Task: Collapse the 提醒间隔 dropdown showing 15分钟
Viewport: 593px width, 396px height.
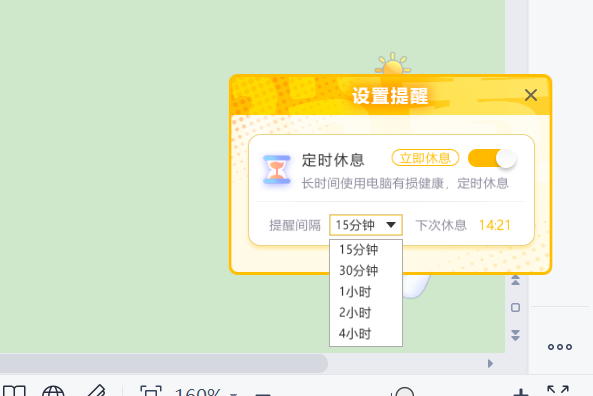Action: pyautogui.click(x=366, y=225)
